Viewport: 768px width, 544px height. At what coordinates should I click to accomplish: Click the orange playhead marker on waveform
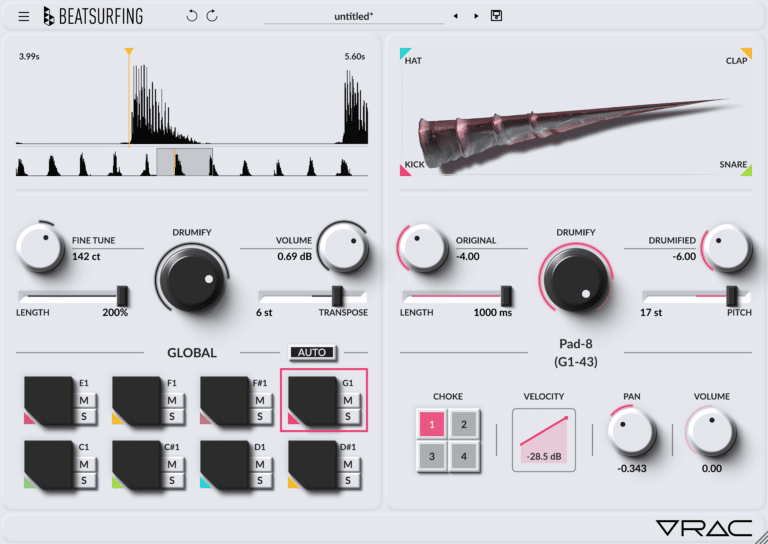point(129,51)
